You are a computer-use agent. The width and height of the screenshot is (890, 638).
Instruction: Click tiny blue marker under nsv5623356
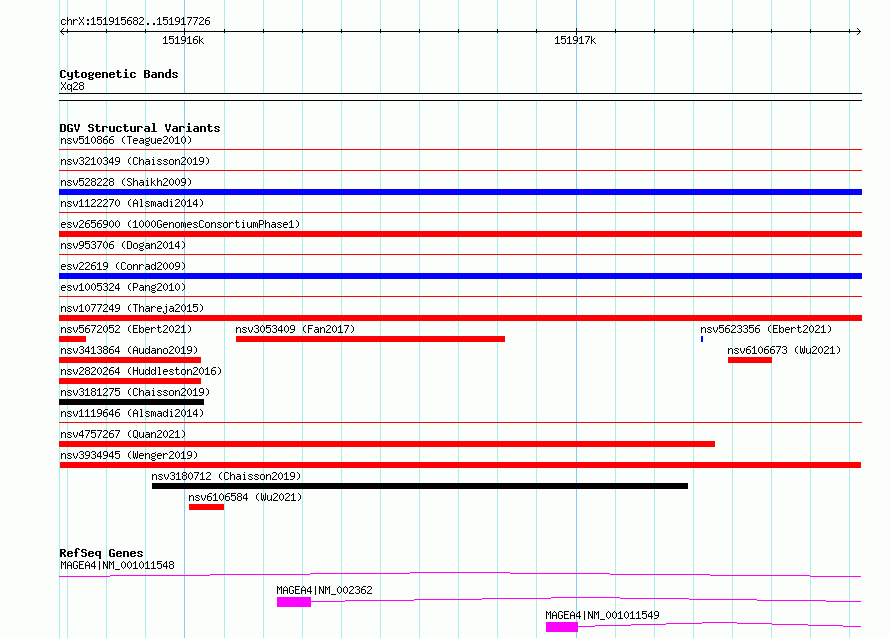pos(702,339)
